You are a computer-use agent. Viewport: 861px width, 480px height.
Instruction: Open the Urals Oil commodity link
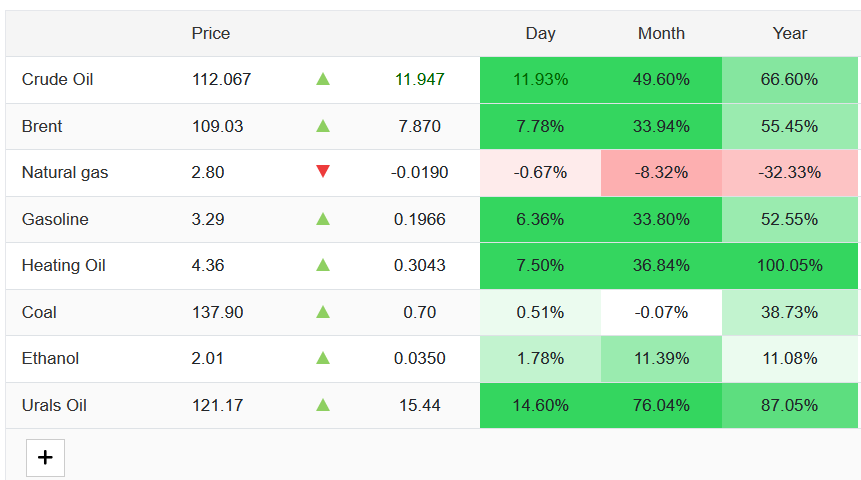pos(54,405)
